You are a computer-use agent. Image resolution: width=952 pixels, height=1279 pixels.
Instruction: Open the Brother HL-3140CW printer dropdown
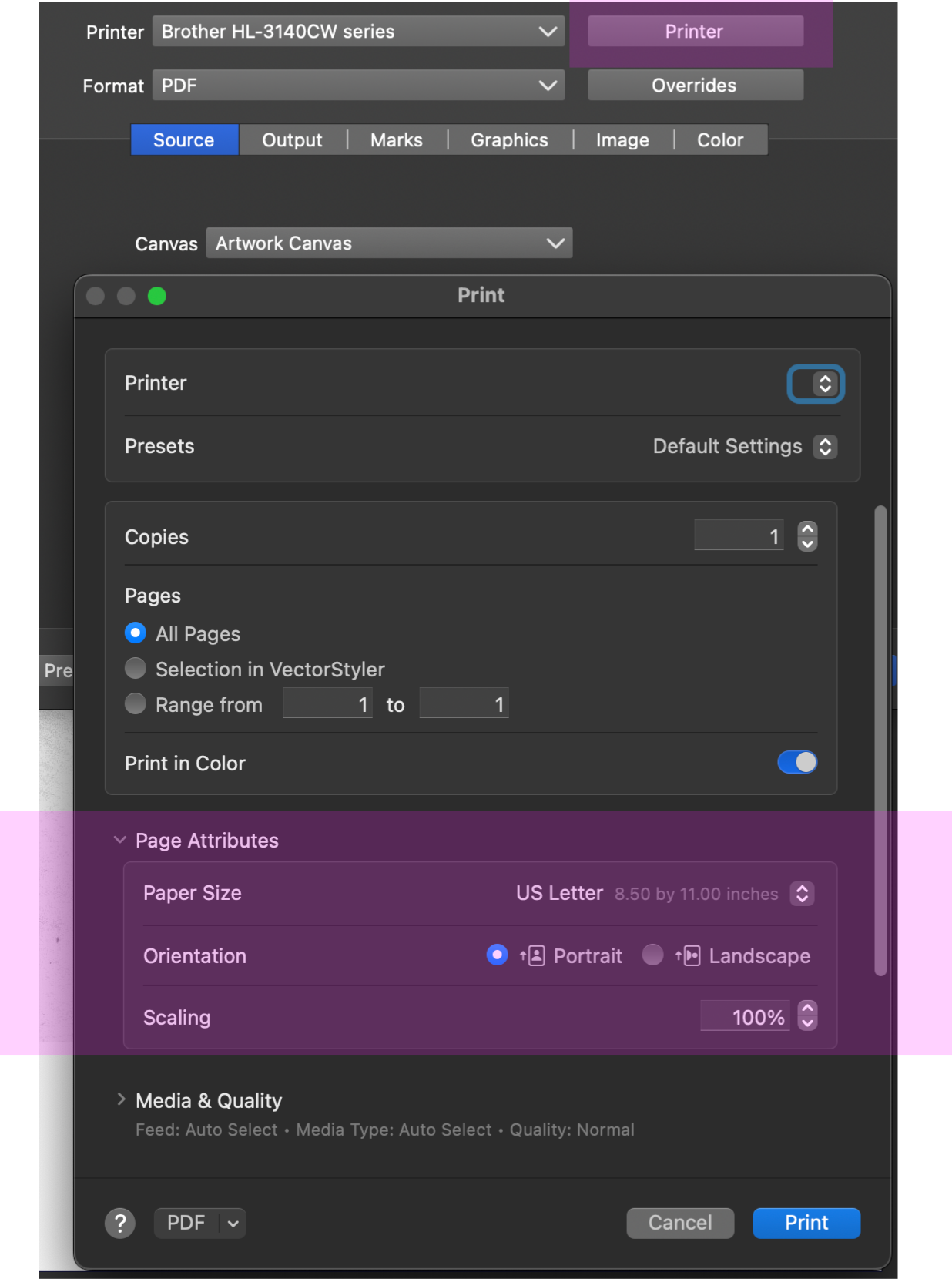click(x=359, y=32)
